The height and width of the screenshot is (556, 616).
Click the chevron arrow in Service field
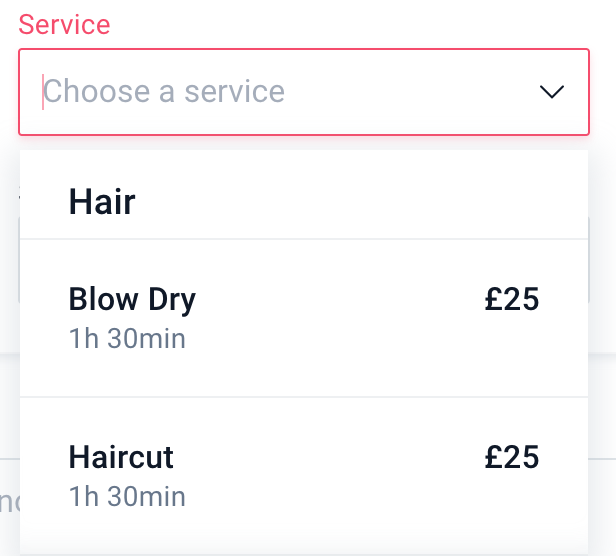pyautogui.click(x=551, y=92)
